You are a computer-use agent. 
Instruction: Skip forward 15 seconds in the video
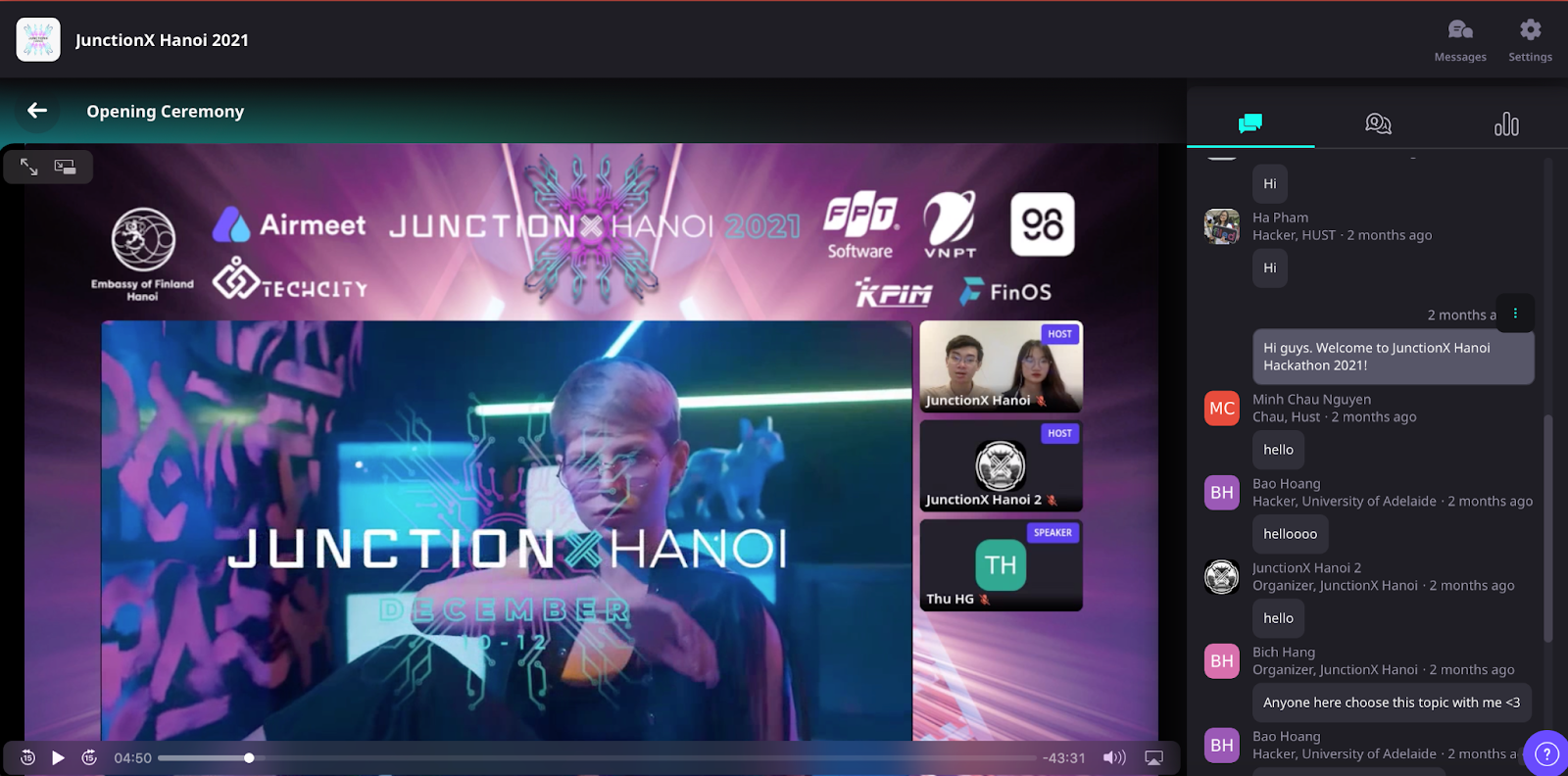89,757
